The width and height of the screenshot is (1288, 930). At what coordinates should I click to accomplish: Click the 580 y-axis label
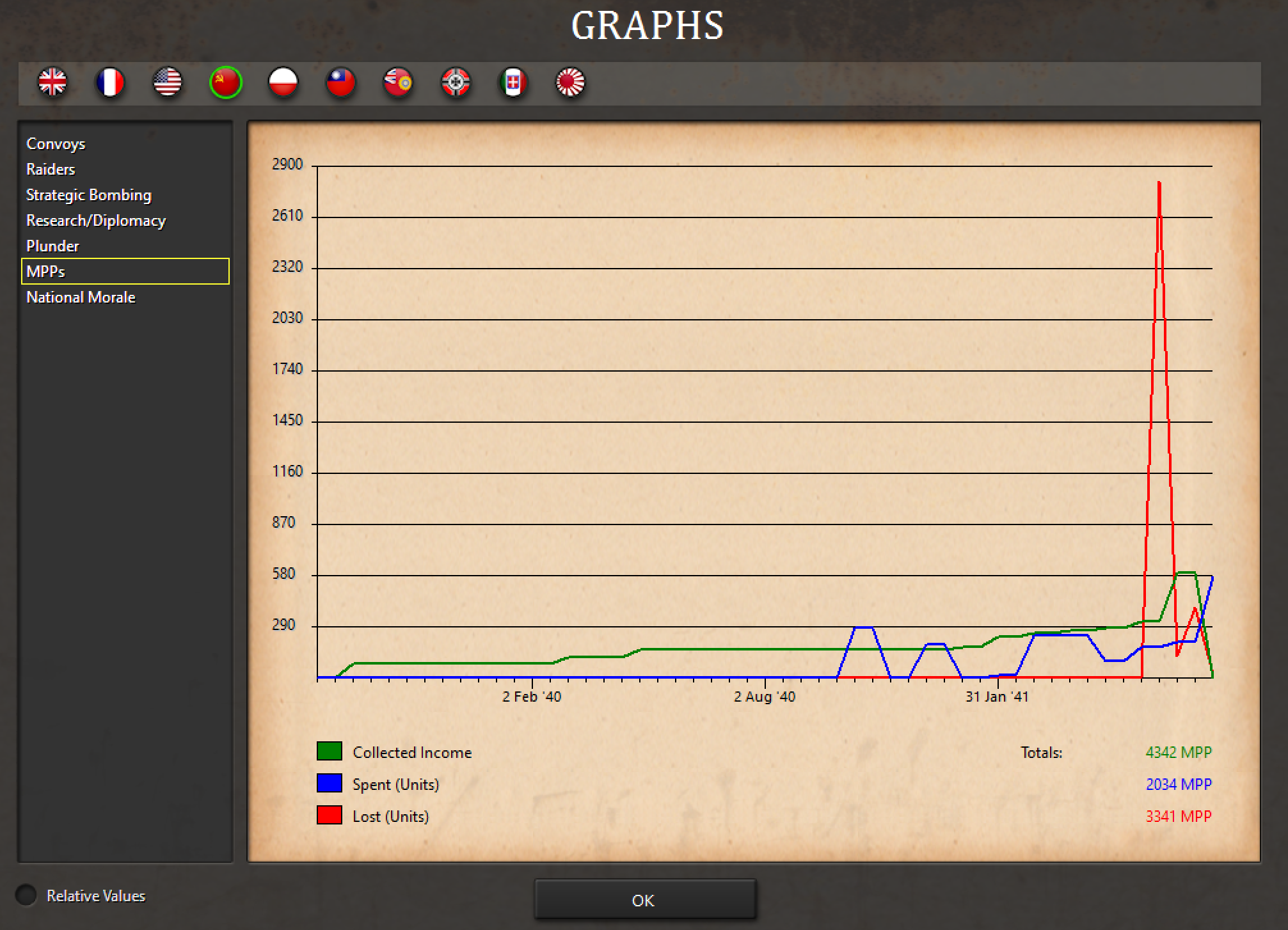coord(283,574)
